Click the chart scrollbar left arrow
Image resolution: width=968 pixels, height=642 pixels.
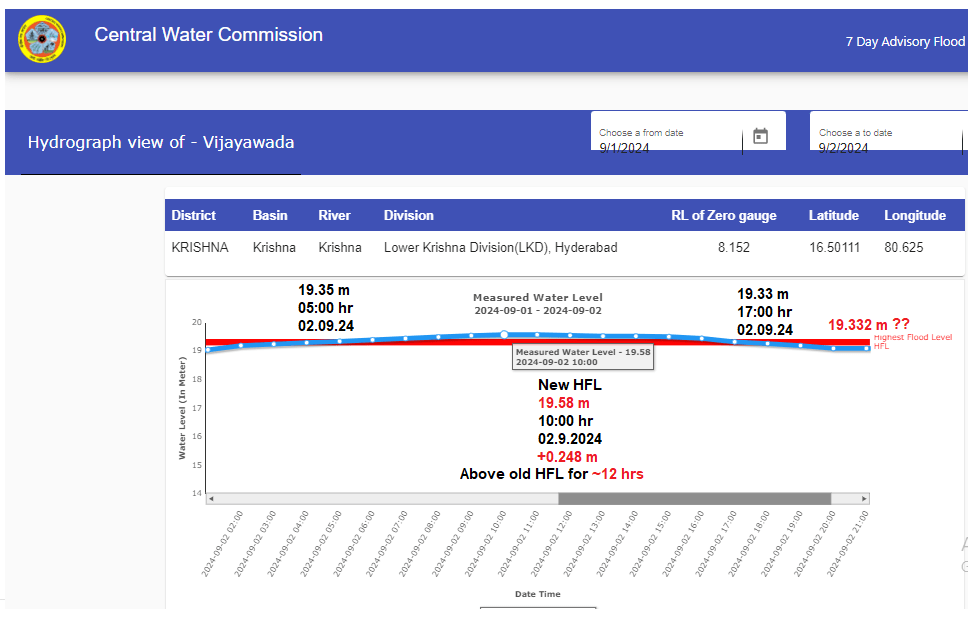click(211, 498)
